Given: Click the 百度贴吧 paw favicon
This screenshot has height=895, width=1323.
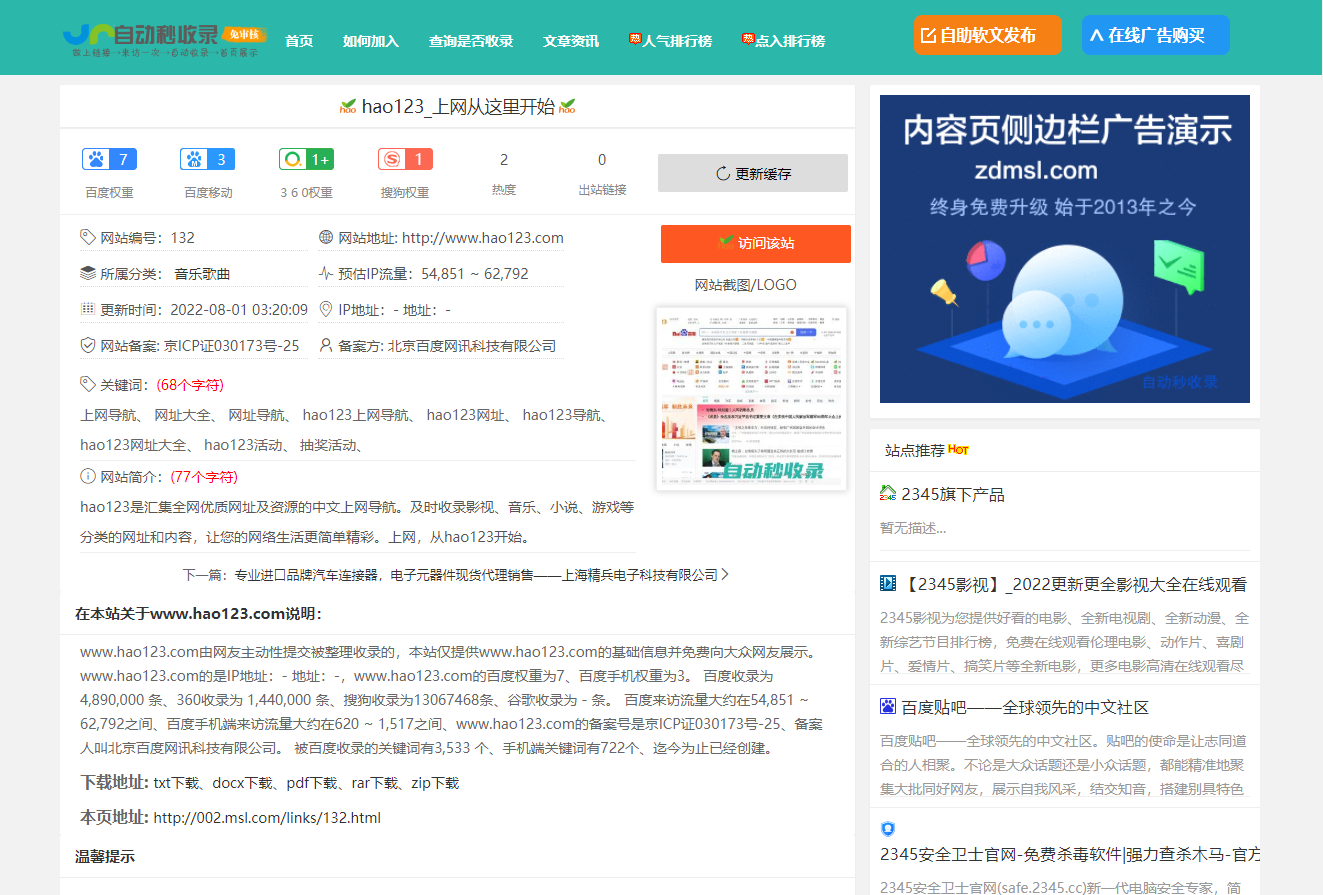Looking at the screenshot, I should pos(888,706).
